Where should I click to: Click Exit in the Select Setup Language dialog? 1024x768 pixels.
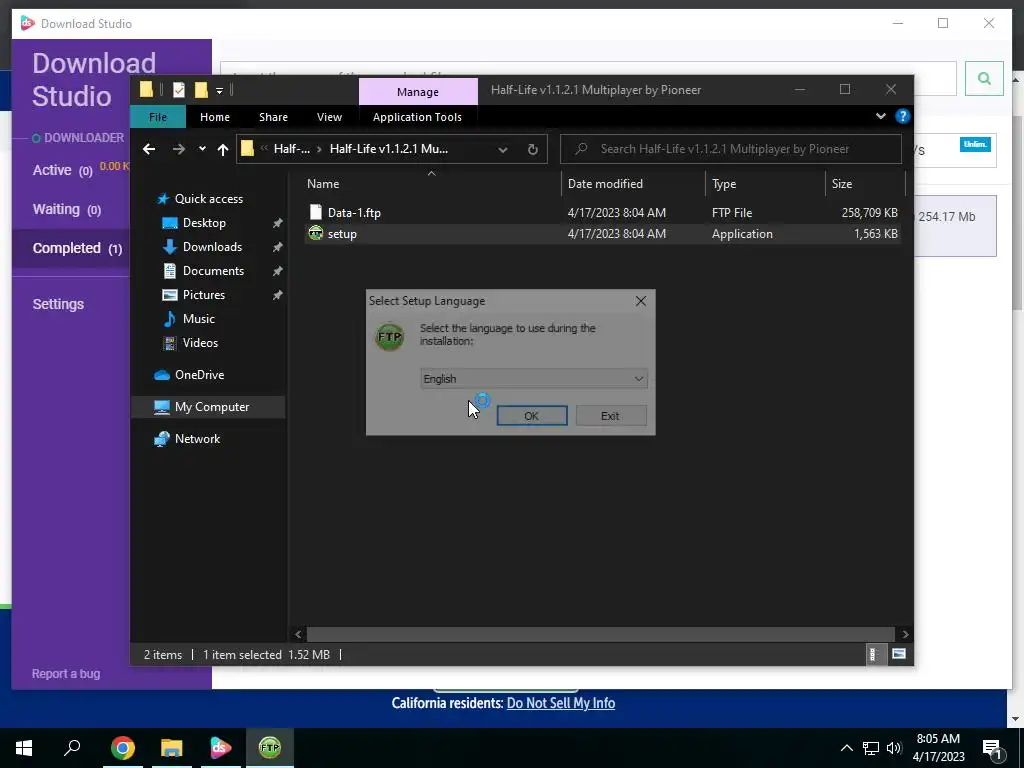tap(611, 415)
